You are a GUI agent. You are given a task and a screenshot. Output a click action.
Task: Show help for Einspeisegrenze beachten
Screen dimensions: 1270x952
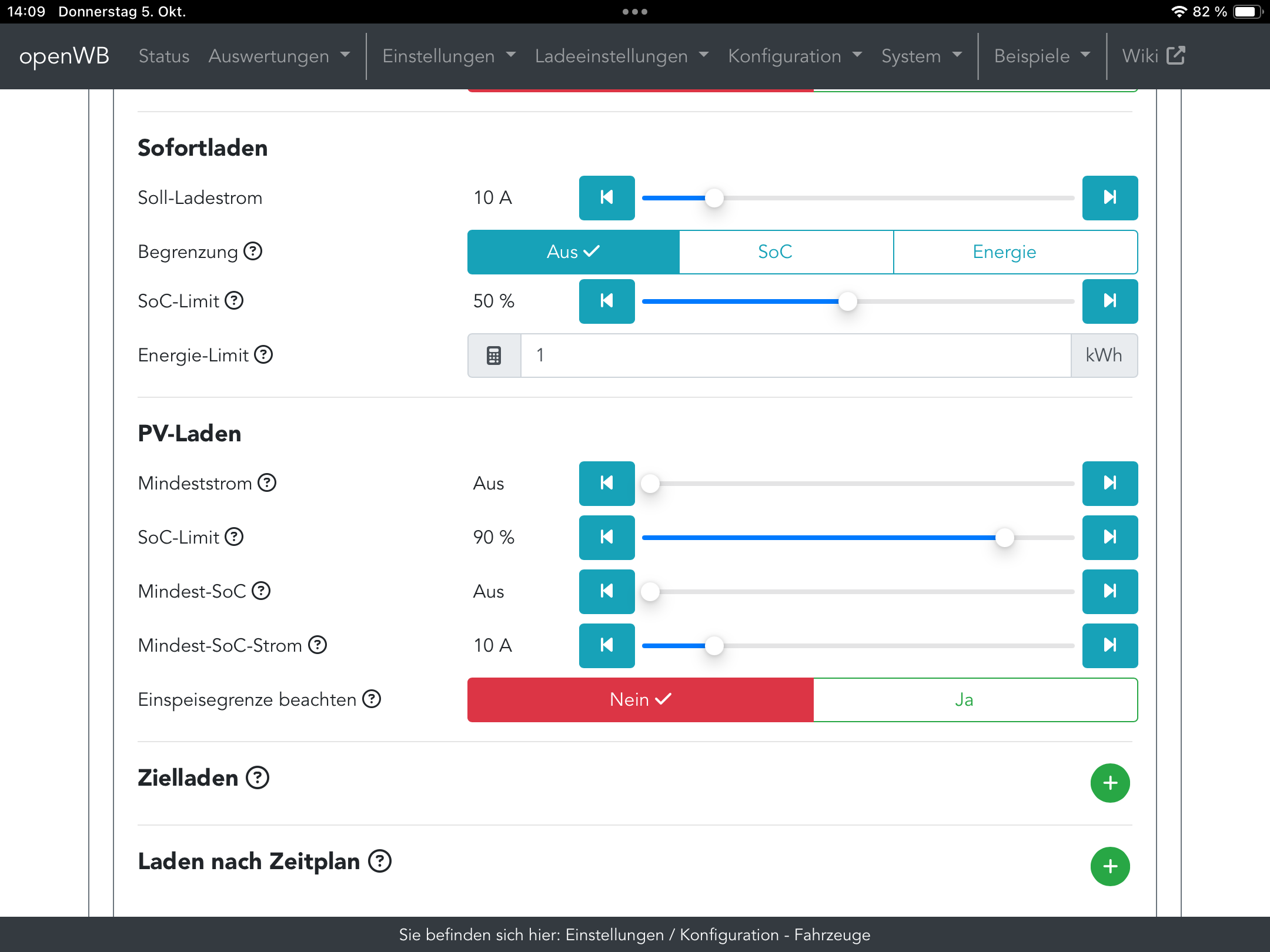click(x=372, y=699)
